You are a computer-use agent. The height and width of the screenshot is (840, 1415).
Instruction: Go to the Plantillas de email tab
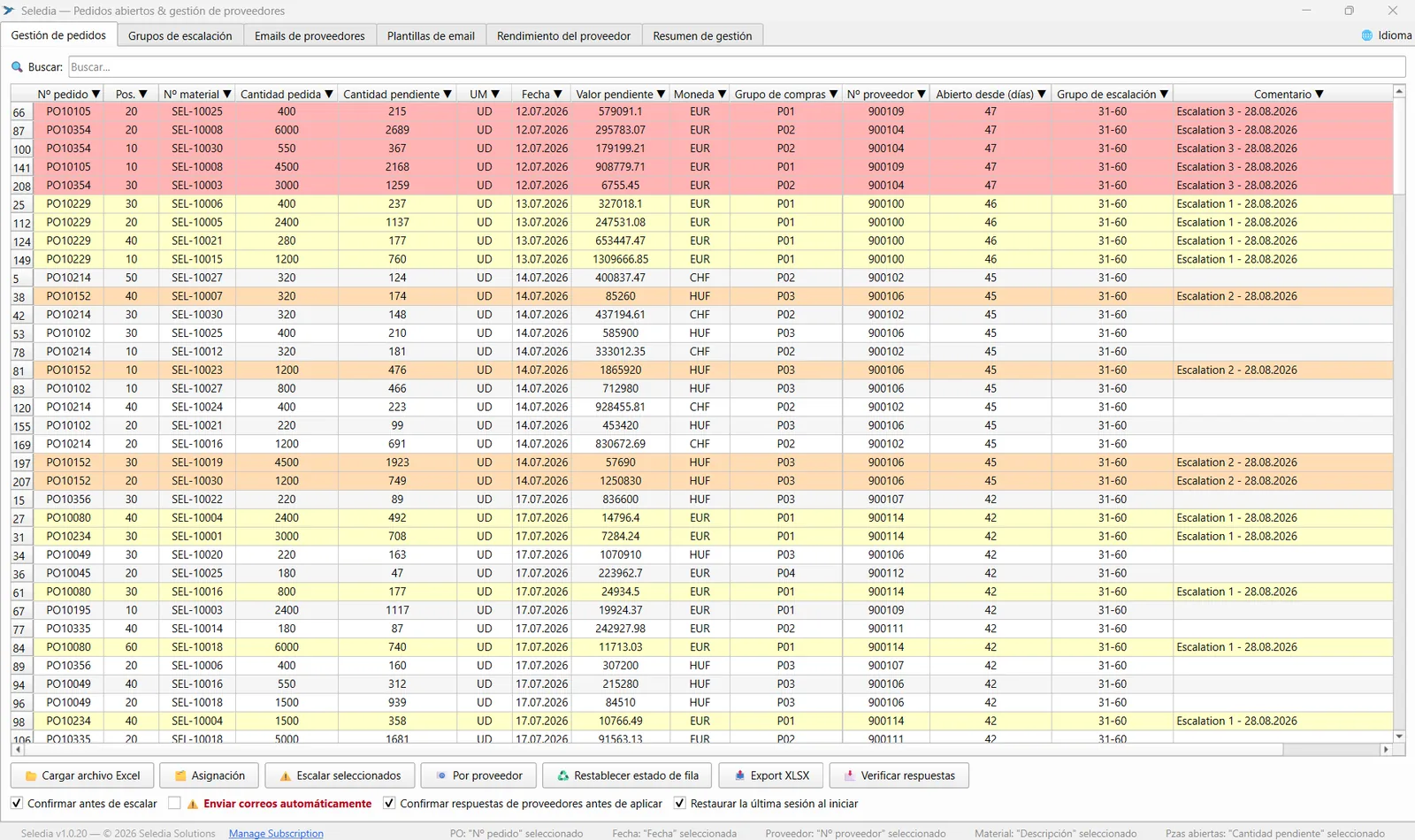(x=431, y=36)
